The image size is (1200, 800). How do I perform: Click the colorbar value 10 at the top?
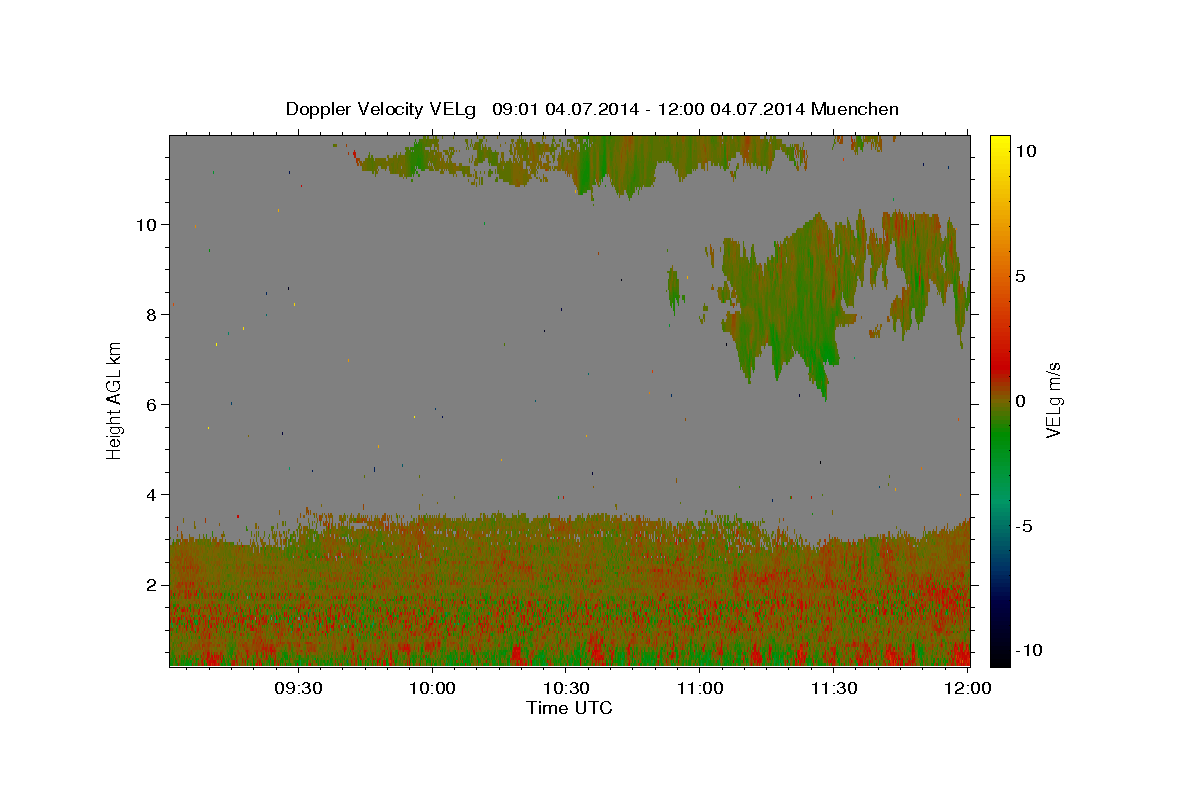[x=1025, y=151]
